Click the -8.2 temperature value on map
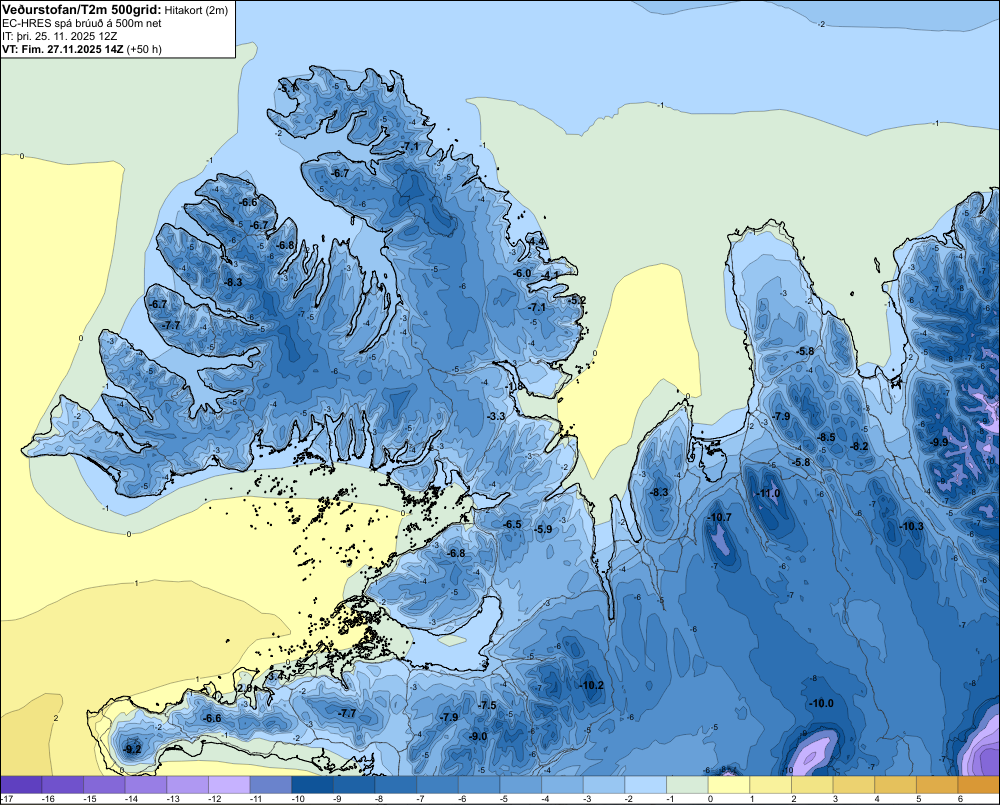Screen dimensions: 1000x805 coord(860,447)
